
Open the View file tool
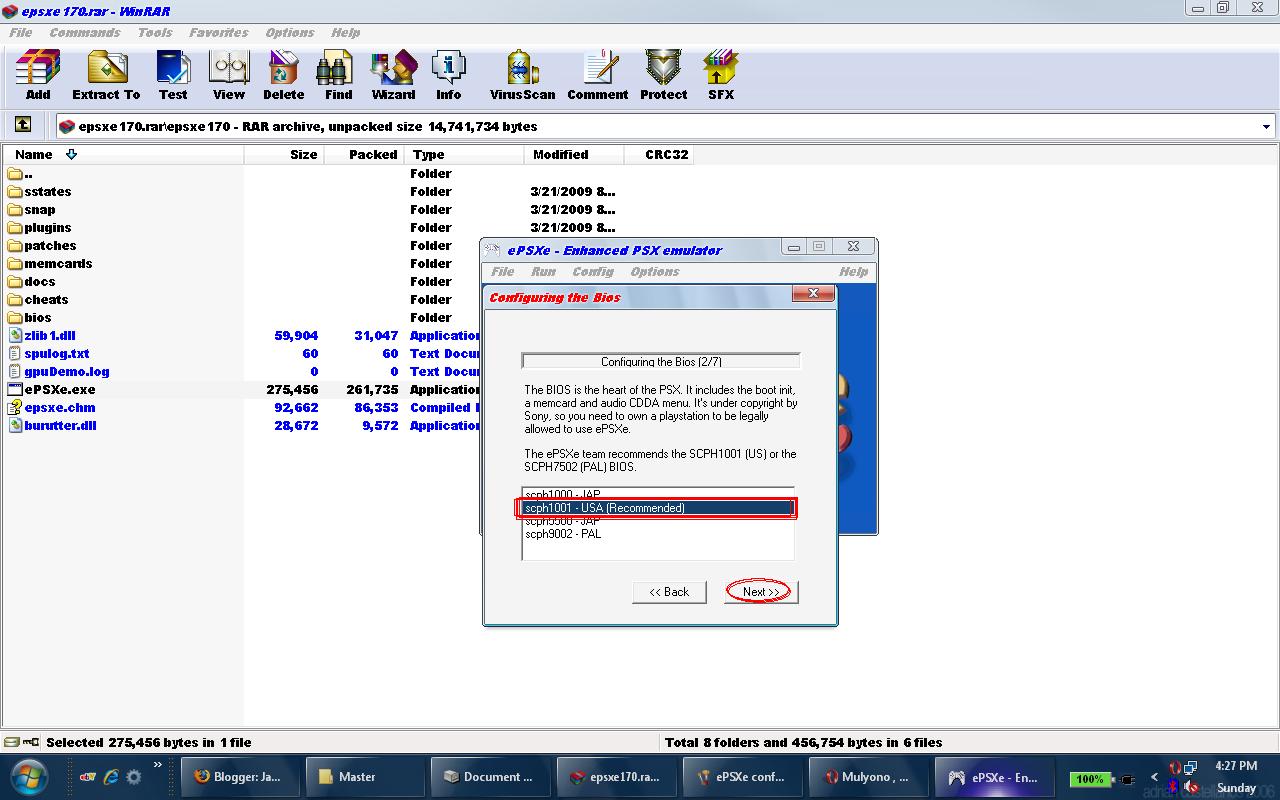click(x=229, y=76)
